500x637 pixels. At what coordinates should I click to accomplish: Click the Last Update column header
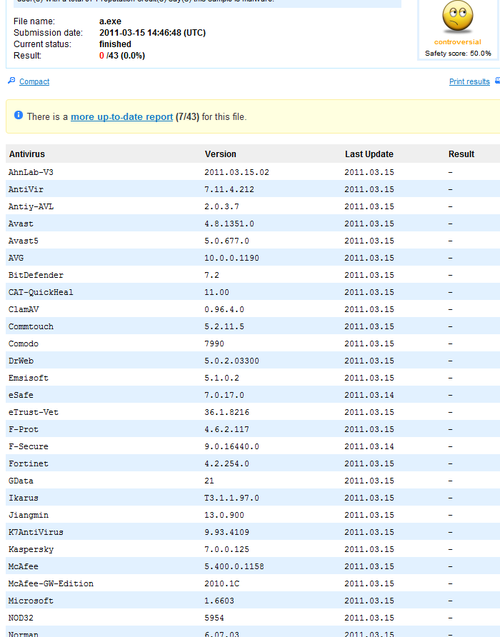(x=369, y=154)
